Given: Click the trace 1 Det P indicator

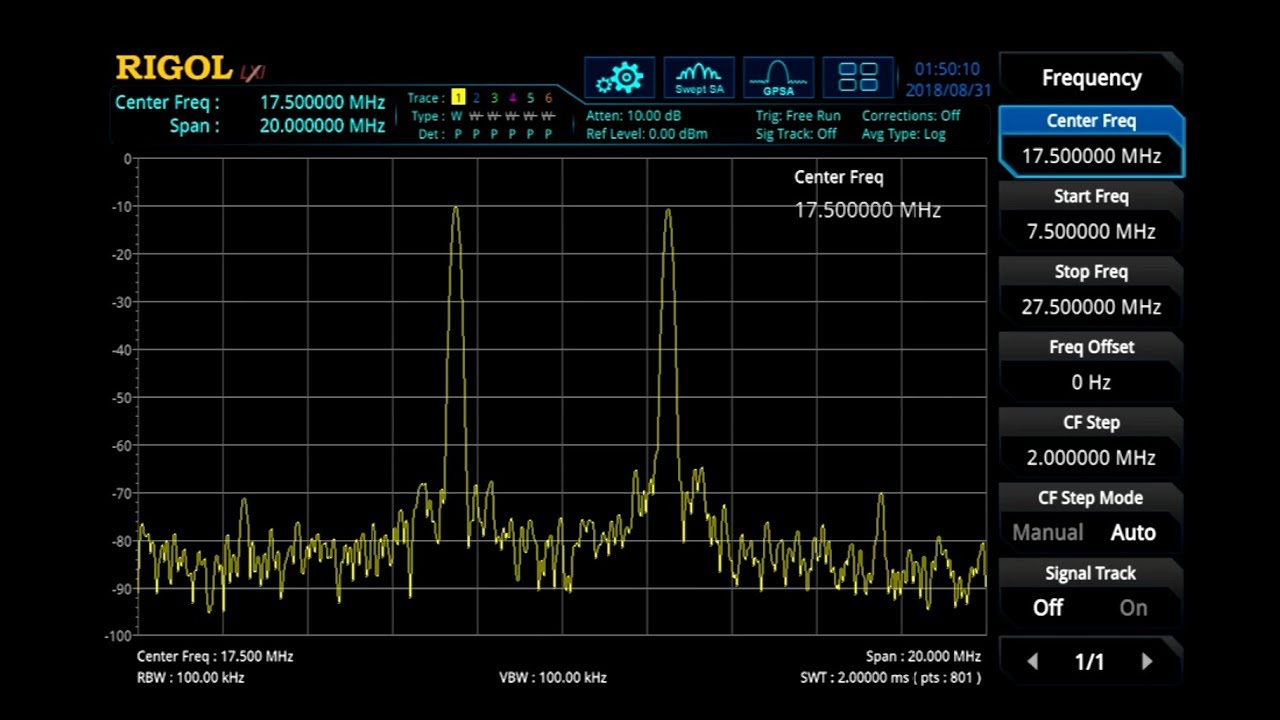Looking at the screenshot, I should pyautogui.click(x=458, y=134).
